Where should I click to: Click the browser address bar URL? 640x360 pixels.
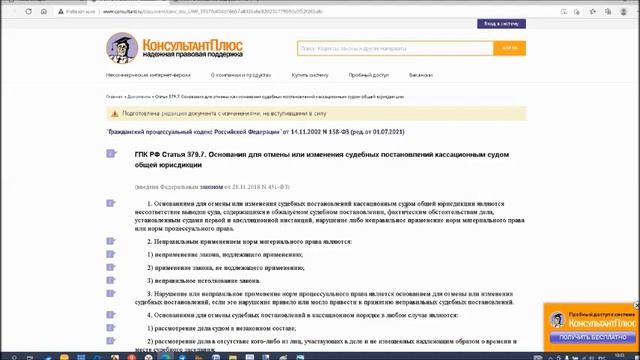(212, 11)
